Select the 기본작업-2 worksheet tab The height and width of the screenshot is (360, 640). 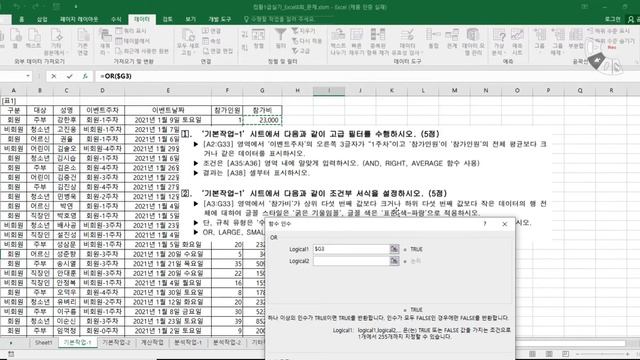pyautogui.click(x=116, y=342)
